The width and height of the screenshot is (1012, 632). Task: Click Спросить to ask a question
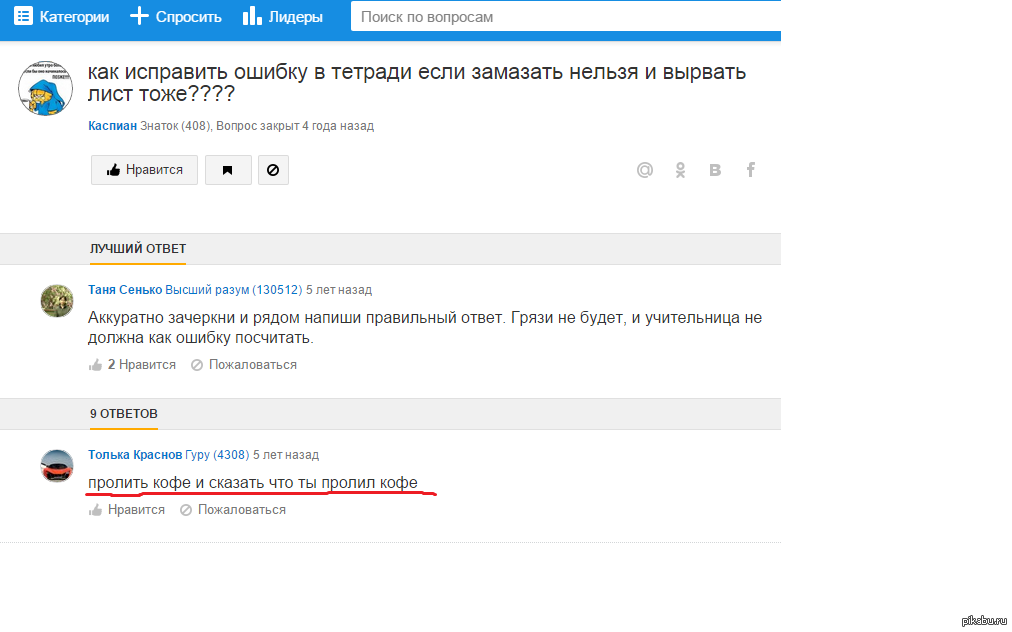(x=176, y=17)
